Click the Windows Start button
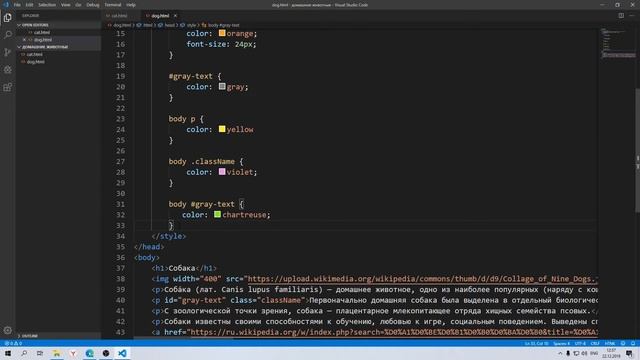 click(8, 353)
